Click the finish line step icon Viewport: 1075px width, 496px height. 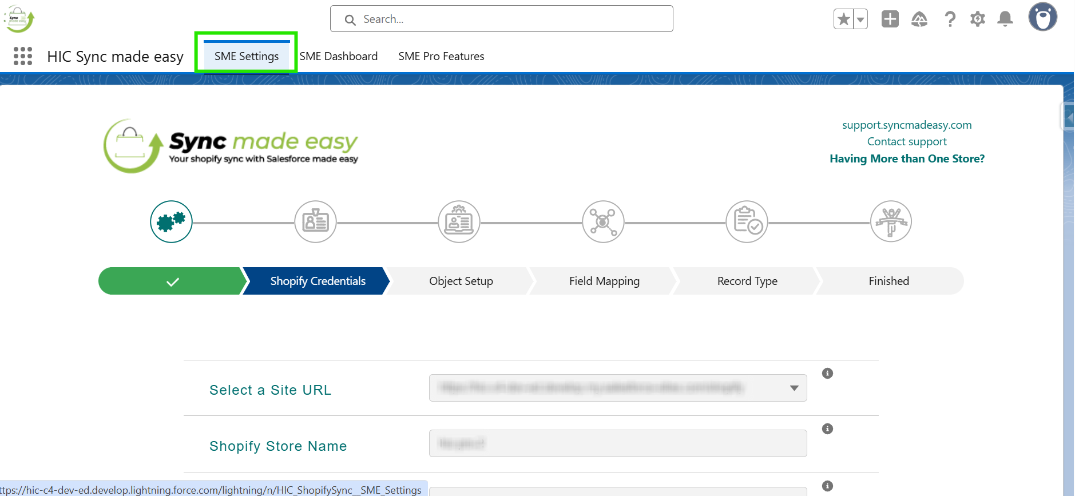point(891,222)
